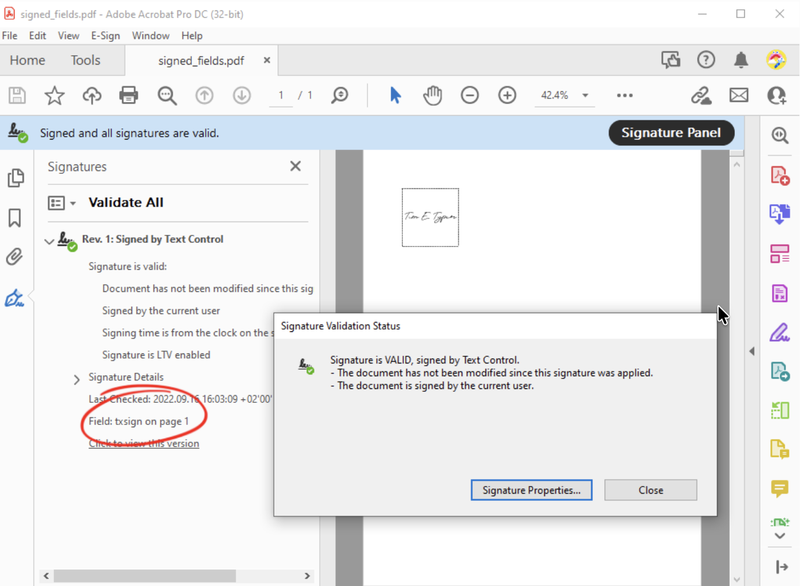Screen dimensions: 800x586
Task: Open the signatures panel pen icon
Action: pyautogui.click(x=14, y=298)
